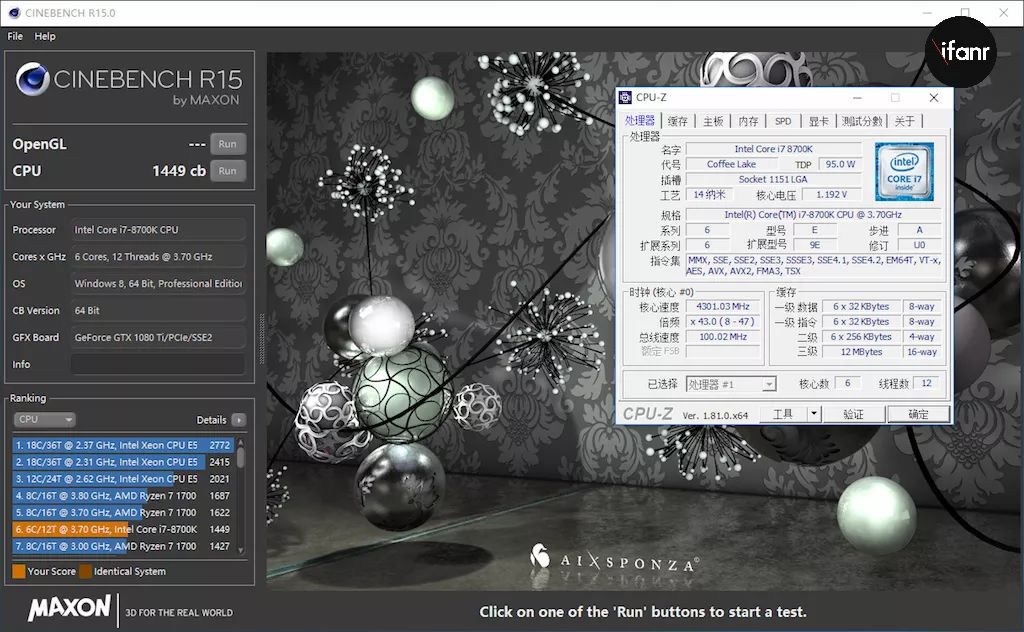Open the File menu

click(x=15, y=36)
